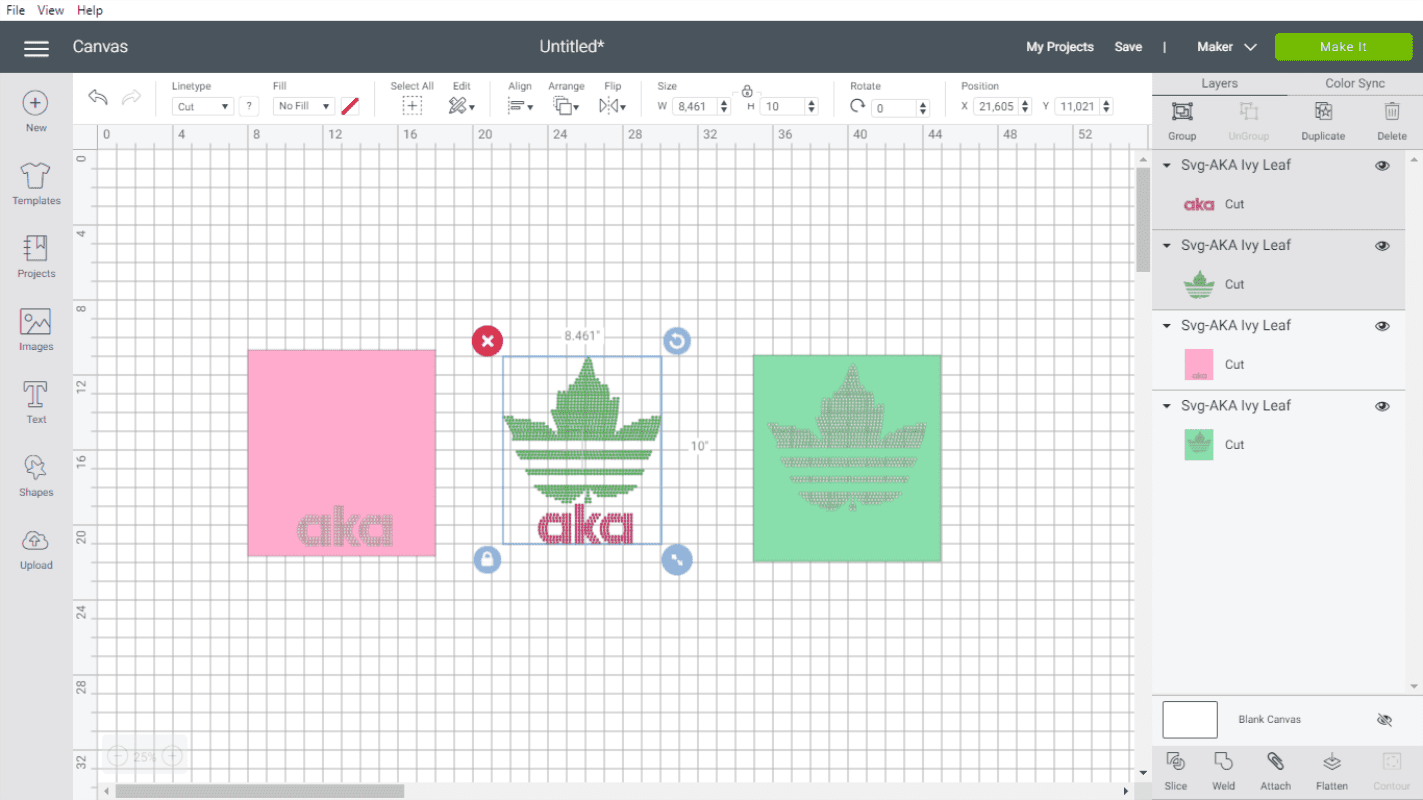Click the lock handle on selection
1423x800 pixels.
pos(487,560)
